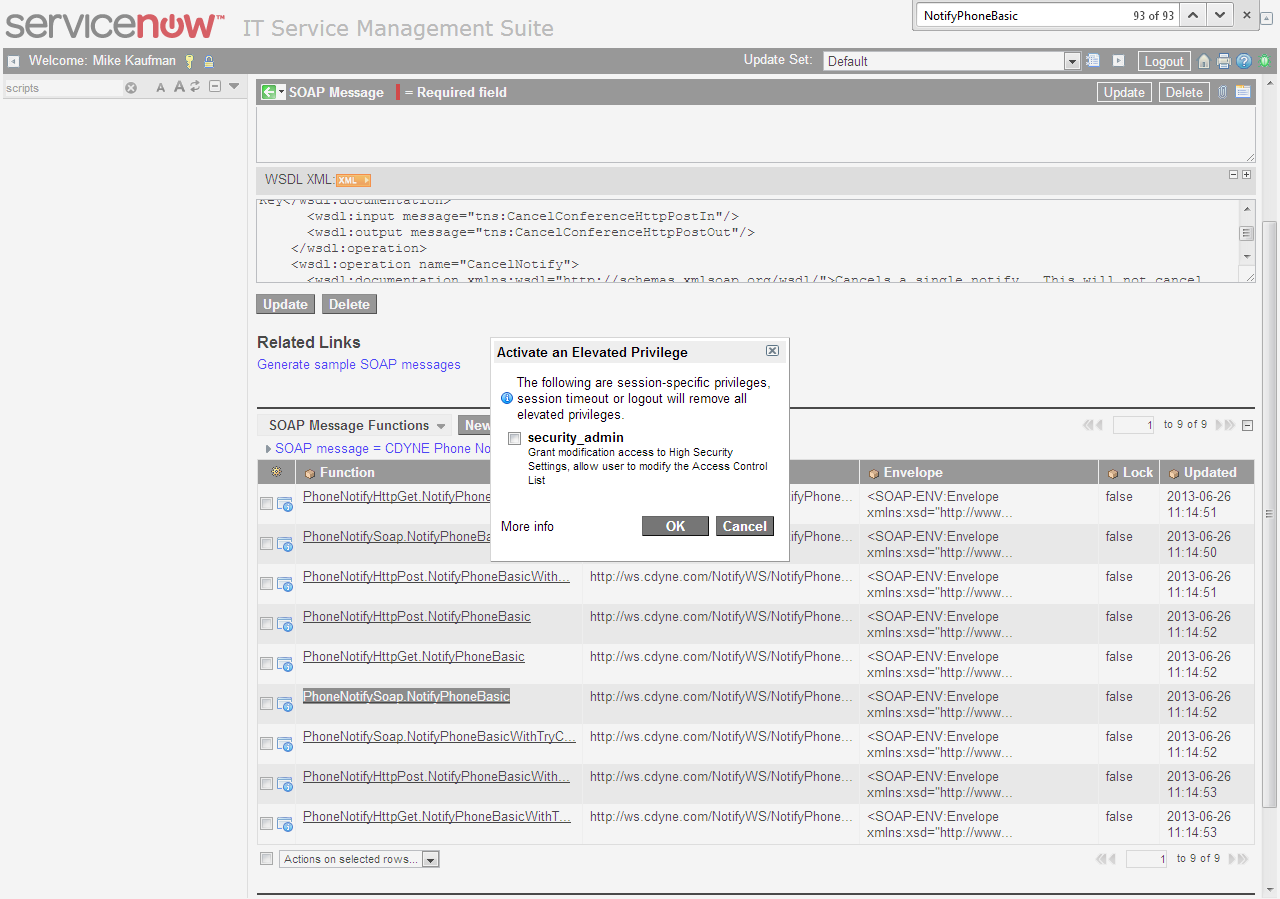The image size is (1280, 899).
Task: Open attachments with the paperclip icon
Action: (1222, 92)
